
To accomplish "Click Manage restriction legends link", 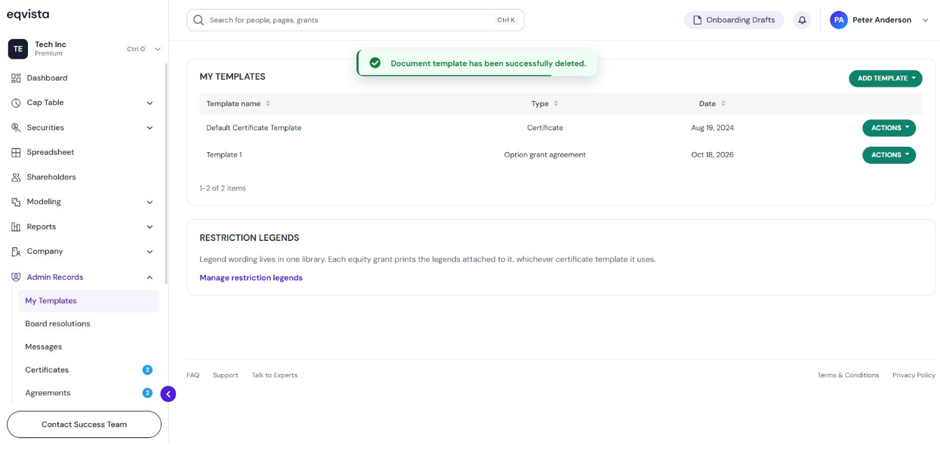I will coord(251,278).
